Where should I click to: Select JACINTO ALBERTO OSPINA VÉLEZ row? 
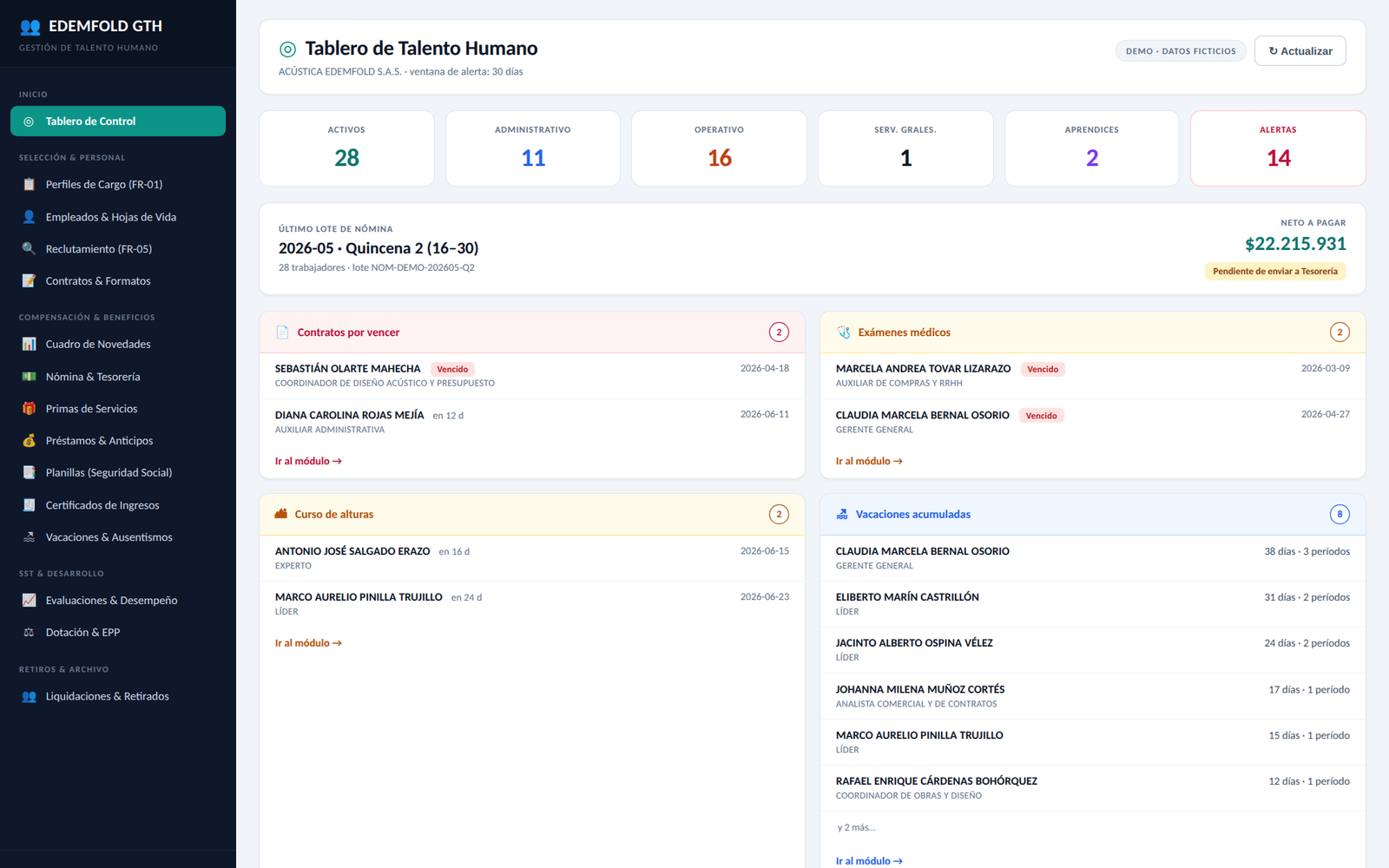[x=1093, y=650]
